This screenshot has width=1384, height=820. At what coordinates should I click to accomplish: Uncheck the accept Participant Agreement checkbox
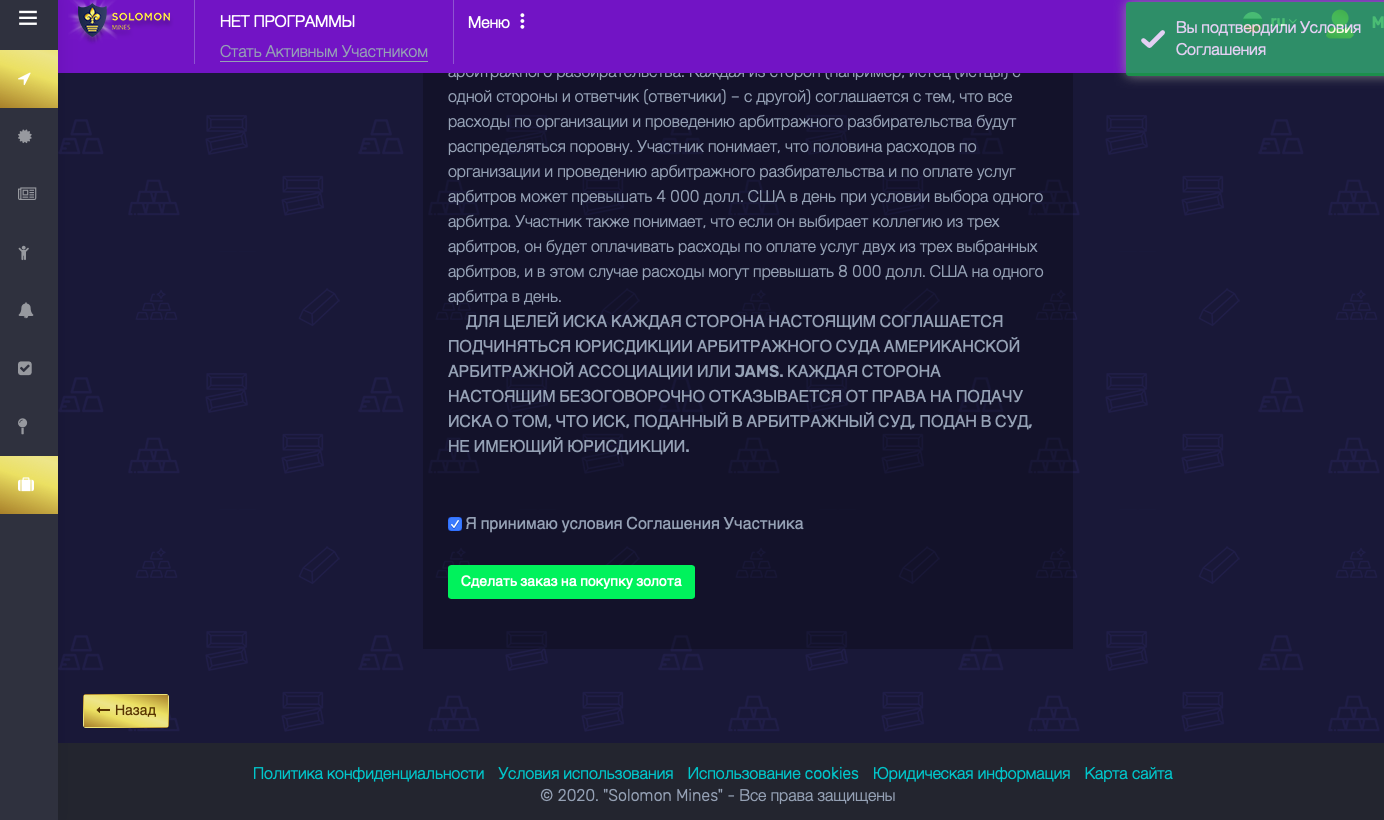pos(455,524)
